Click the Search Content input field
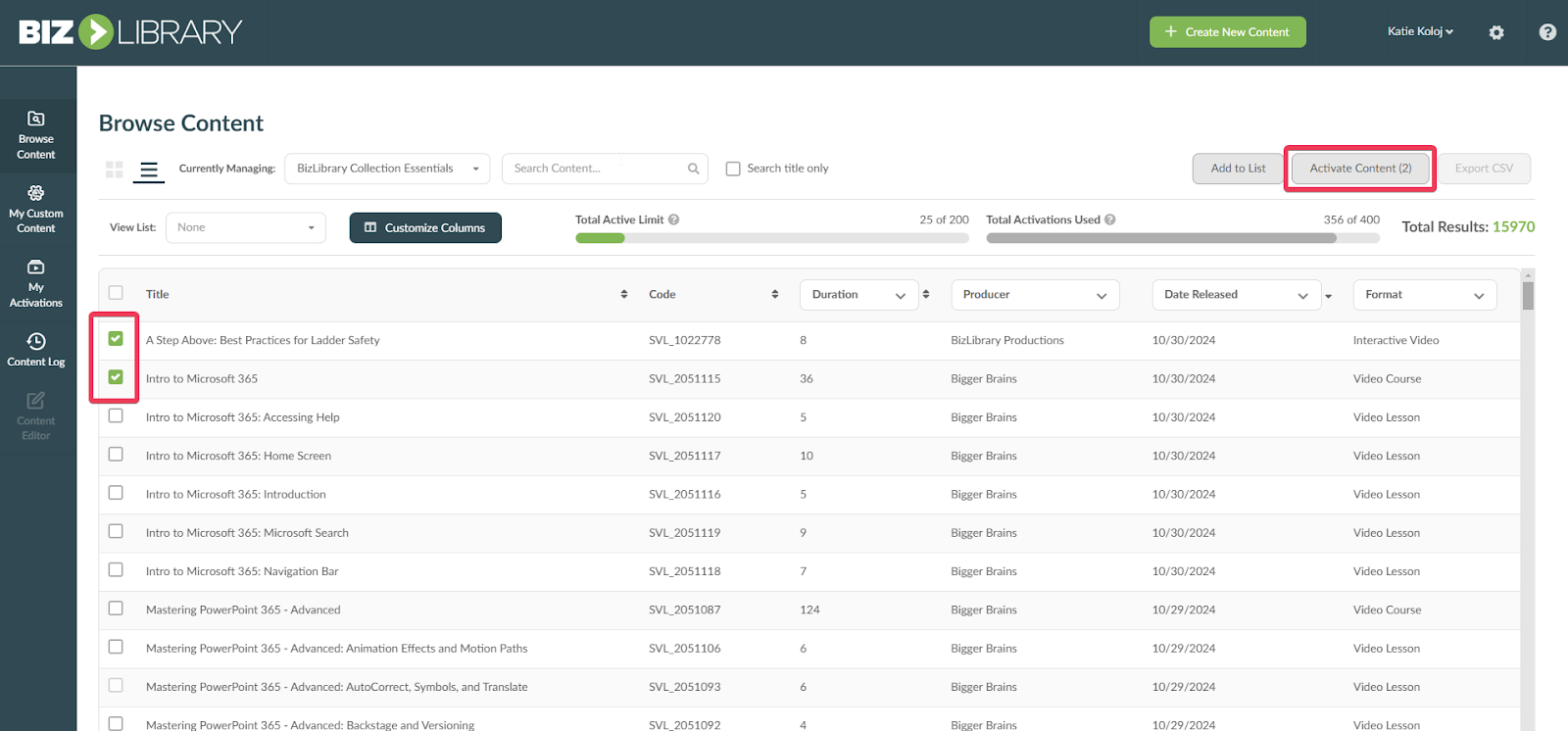Image resolution: width=1568 pixels, height=731 pixels. point(593,169)
